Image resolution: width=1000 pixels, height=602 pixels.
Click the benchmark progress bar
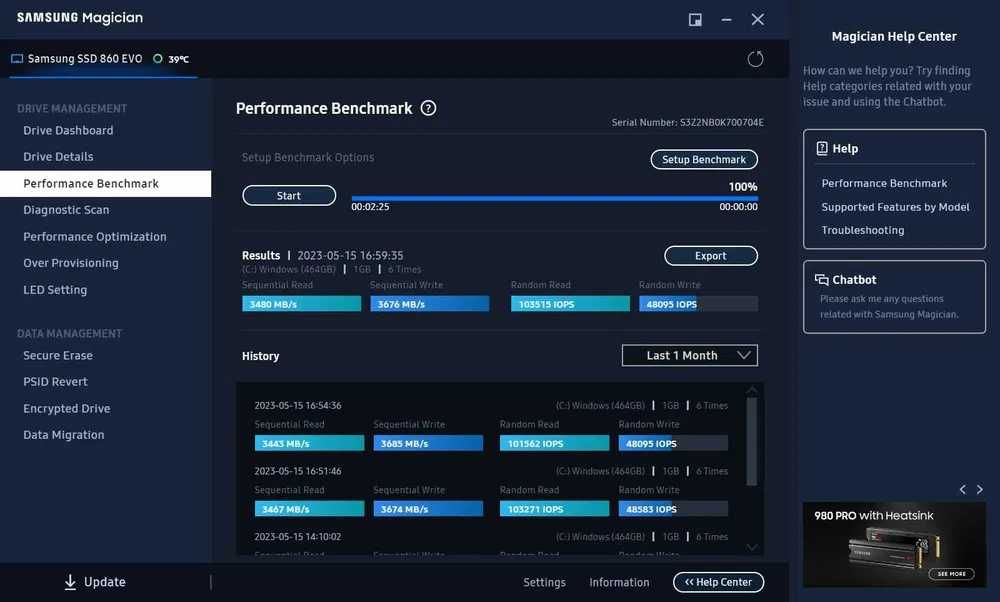(554, 198)
